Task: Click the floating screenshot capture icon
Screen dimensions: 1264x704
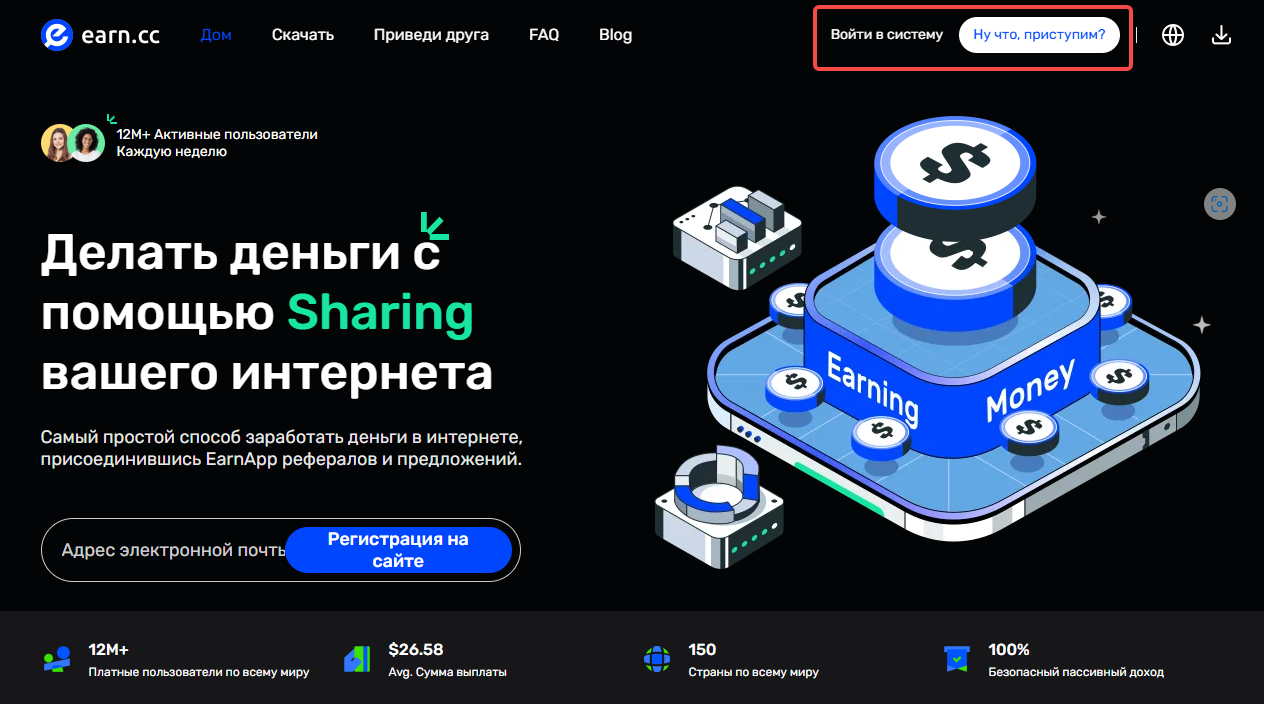Action: tap(1220, 204)
